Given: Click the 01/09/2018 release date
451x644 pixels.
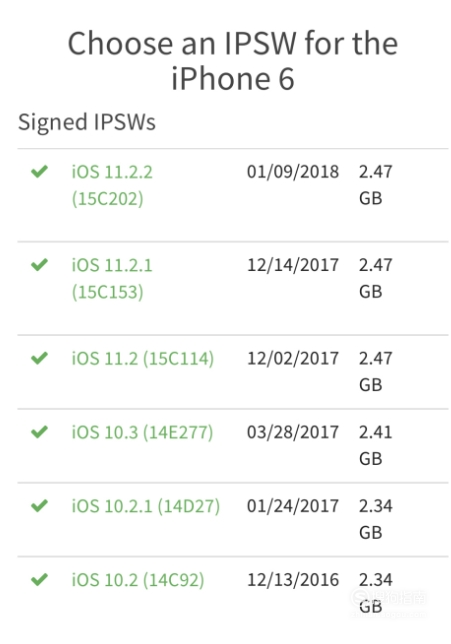Looking at the screenshot, I should (293, 172).
